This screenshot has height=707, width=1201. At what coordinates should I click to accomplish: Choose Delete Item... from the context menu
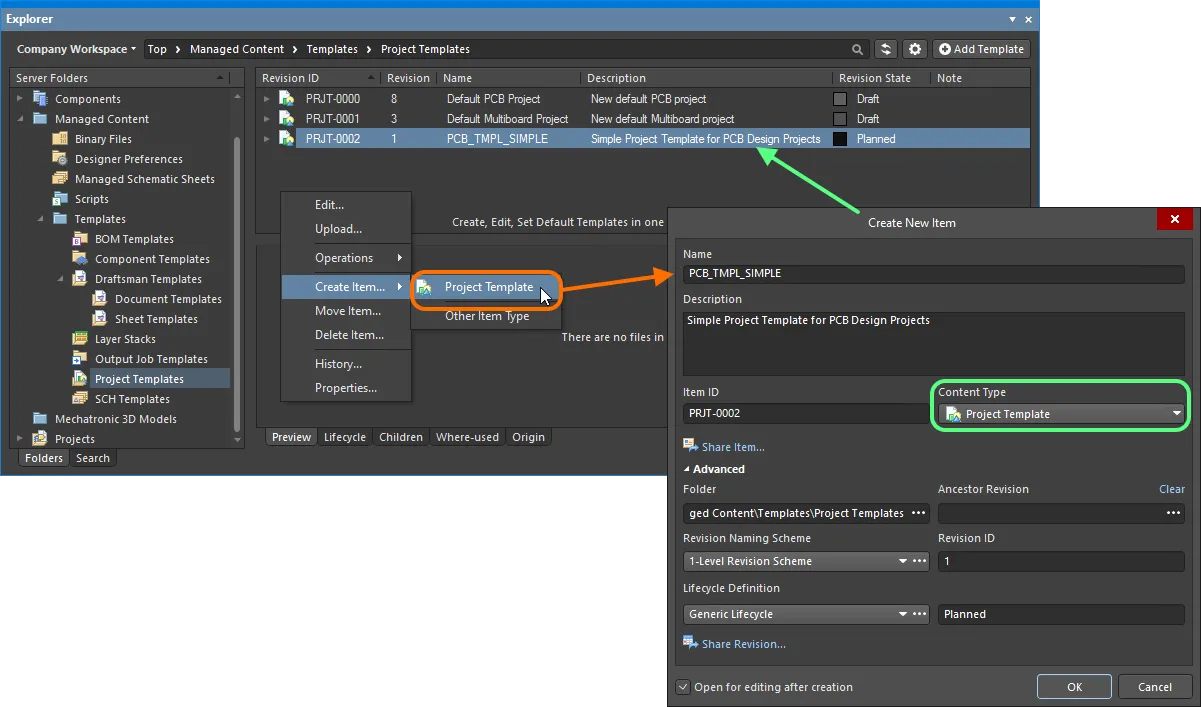click(x=346, y=335)
